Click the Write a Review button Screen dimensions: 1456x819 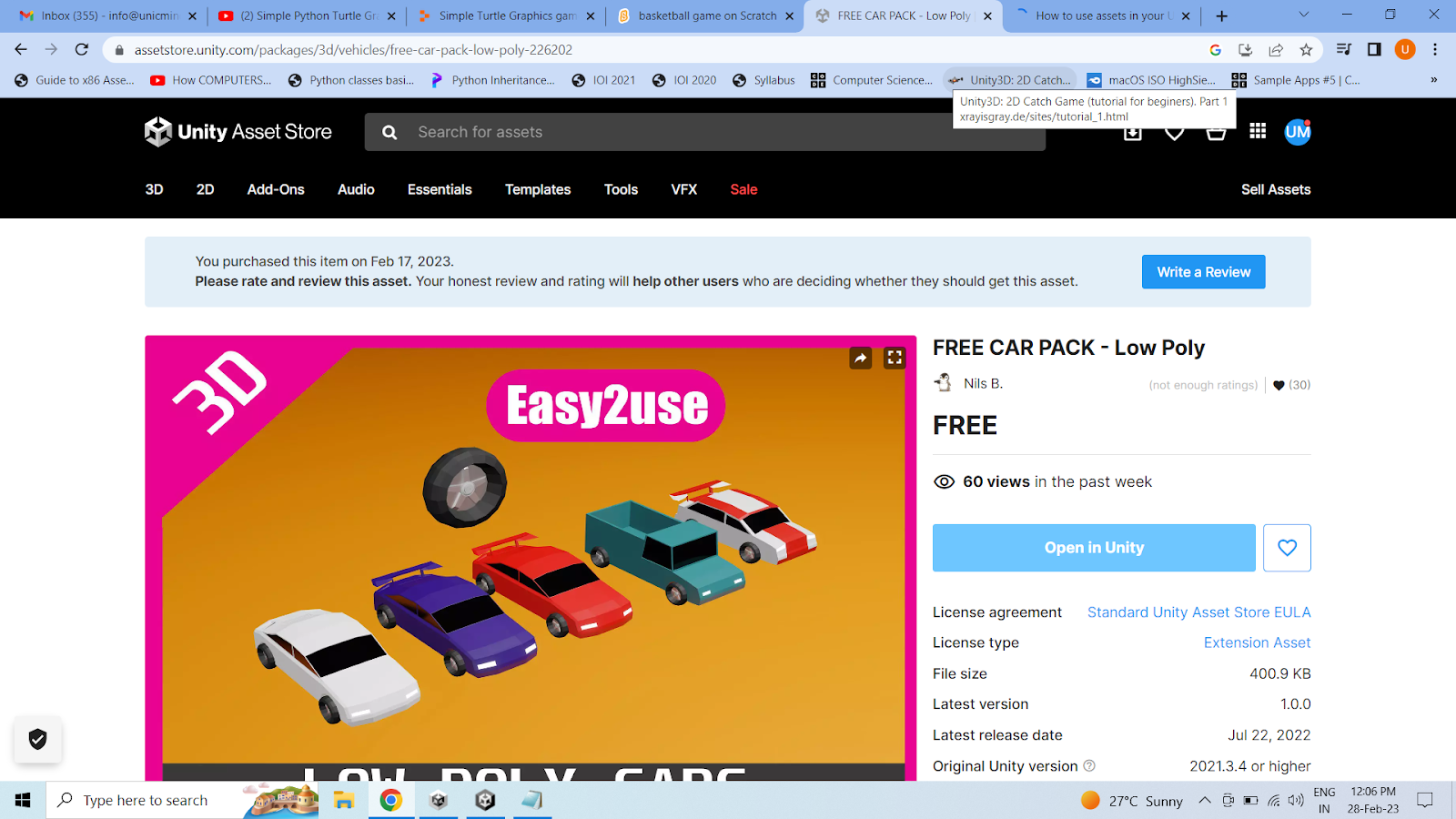click(x=1203, y=272)
